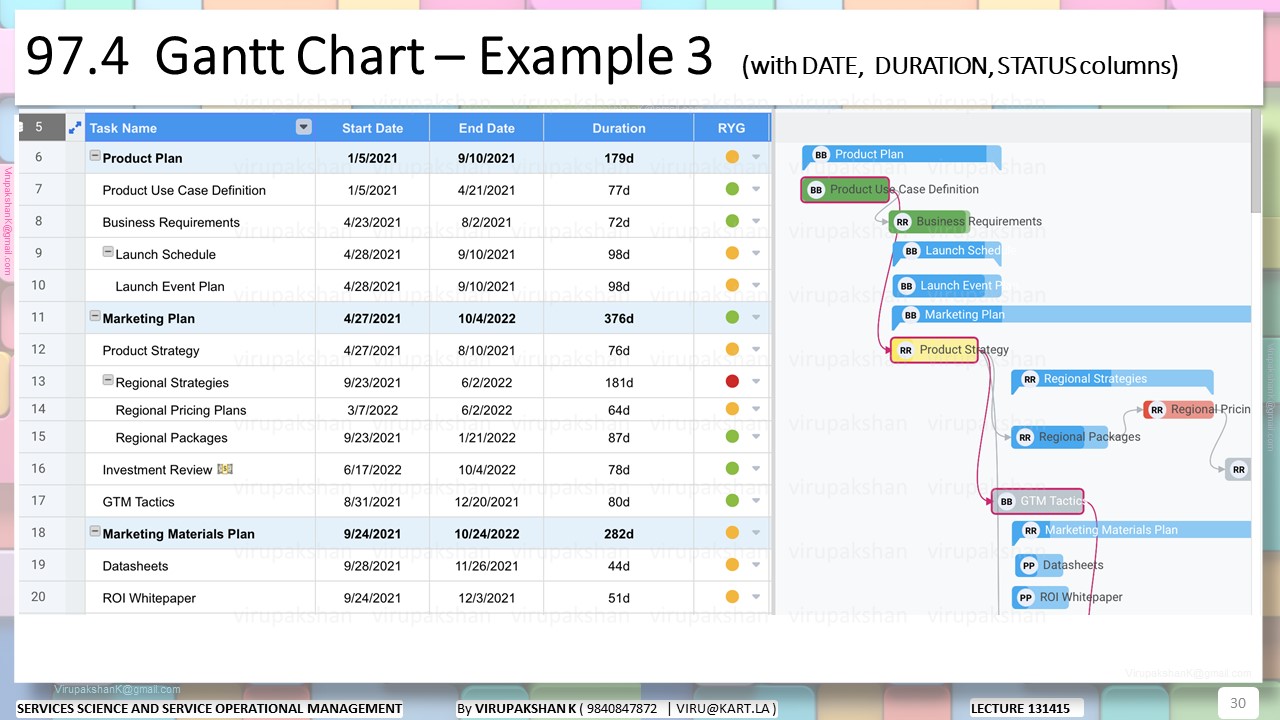Open RYG dropdown for Business Requirements row
The image size is (1280, 720).
pos(756,222)
